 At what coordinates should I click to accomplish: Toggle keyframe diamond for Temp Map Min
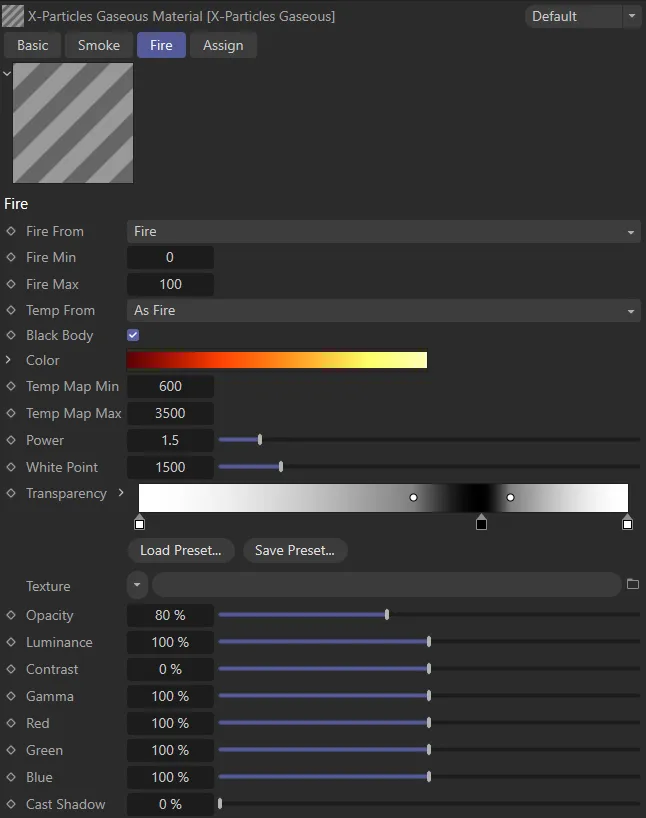[x=11, y=386]
